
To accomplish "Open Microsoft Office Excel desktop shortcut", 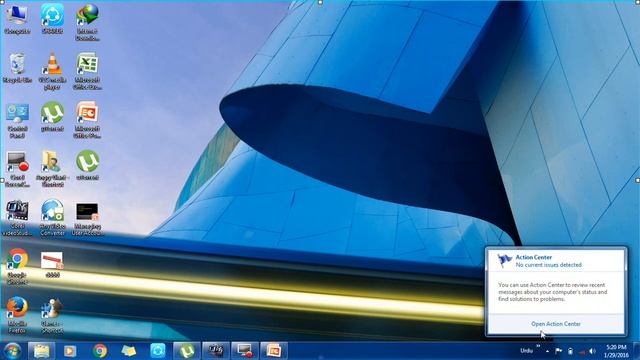I will coord(87,71).
